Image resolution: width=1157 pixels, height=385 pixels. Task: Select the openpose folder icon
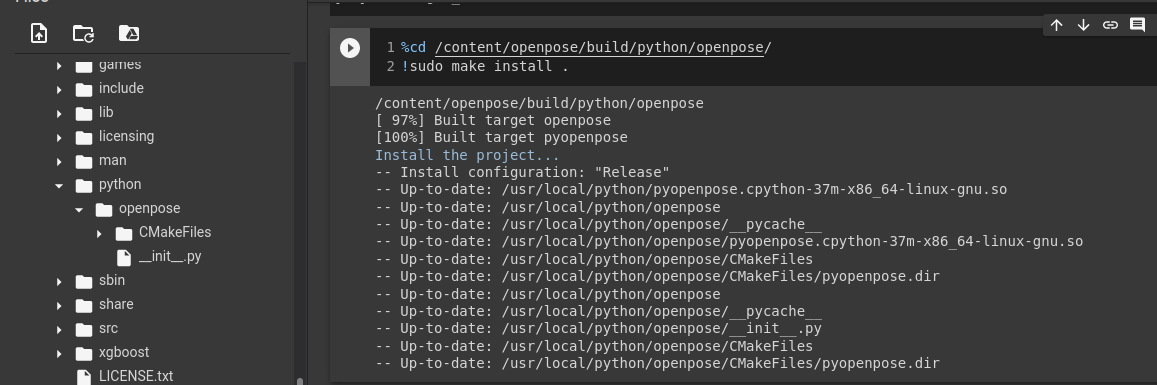click(104, 209)
